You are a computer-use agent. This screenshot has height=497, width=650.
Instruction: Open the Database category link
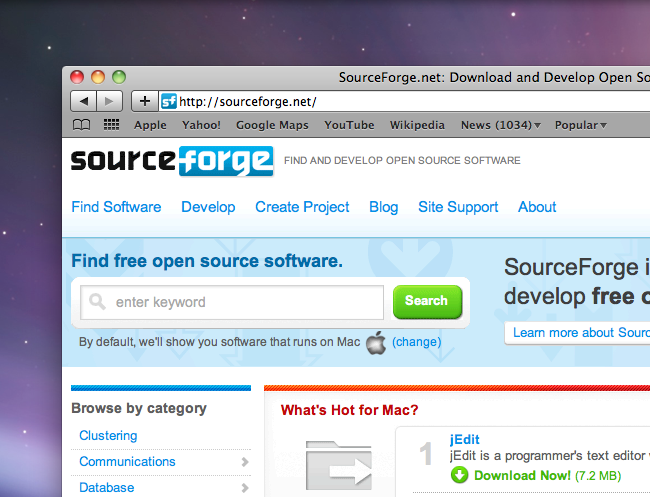pos(107,487)
